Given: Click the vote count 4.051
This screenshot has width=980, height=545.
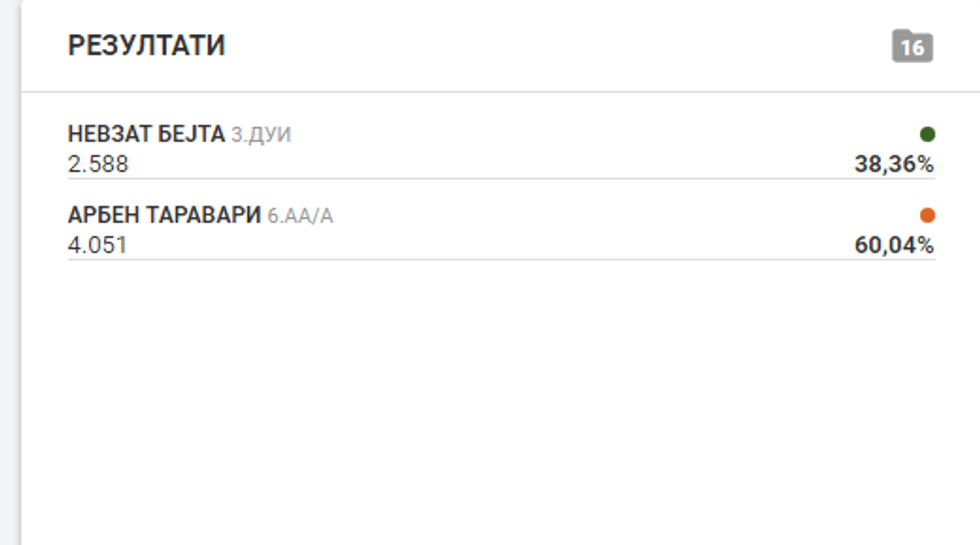Looking at the screenshot, I should 98,245.
